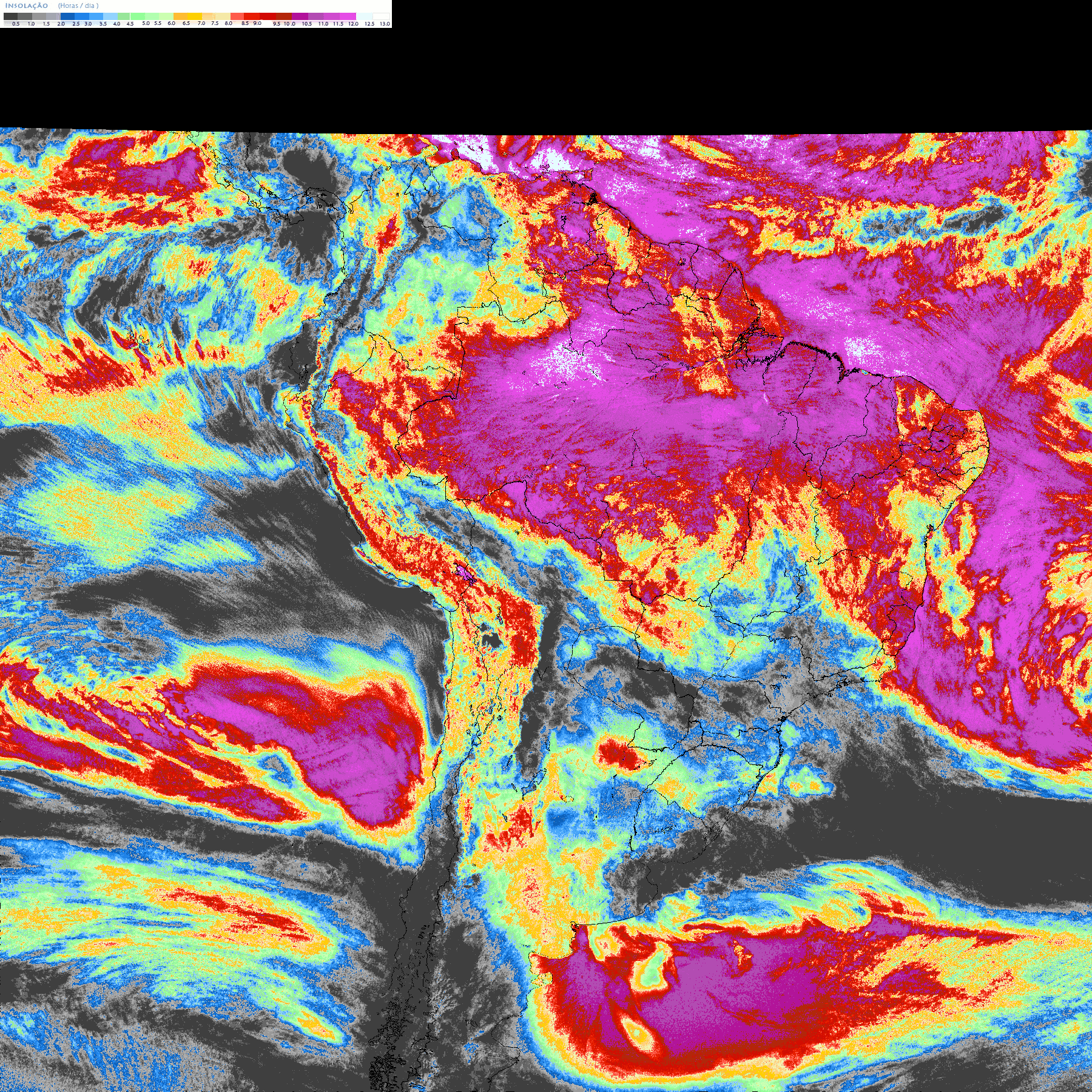Click the '(Horas / dia)' unit label
Image resolution: width=1092 pixels, height=1092 pixels.
coord(78,5)
